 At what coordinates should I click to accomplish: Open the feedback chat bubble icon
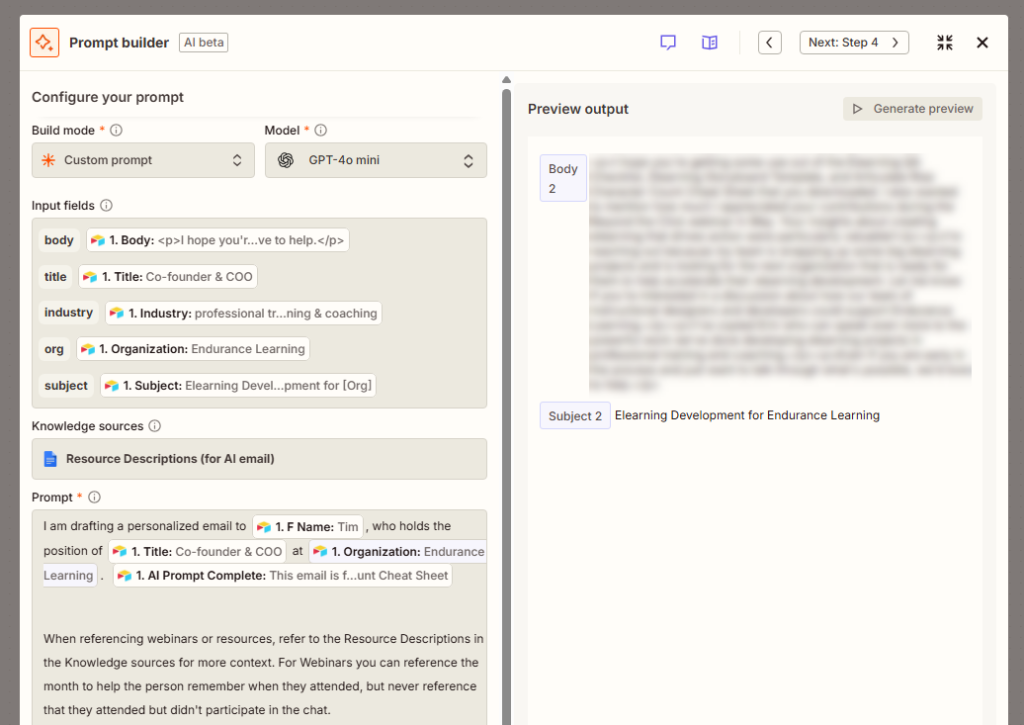(x=667, y=42)
